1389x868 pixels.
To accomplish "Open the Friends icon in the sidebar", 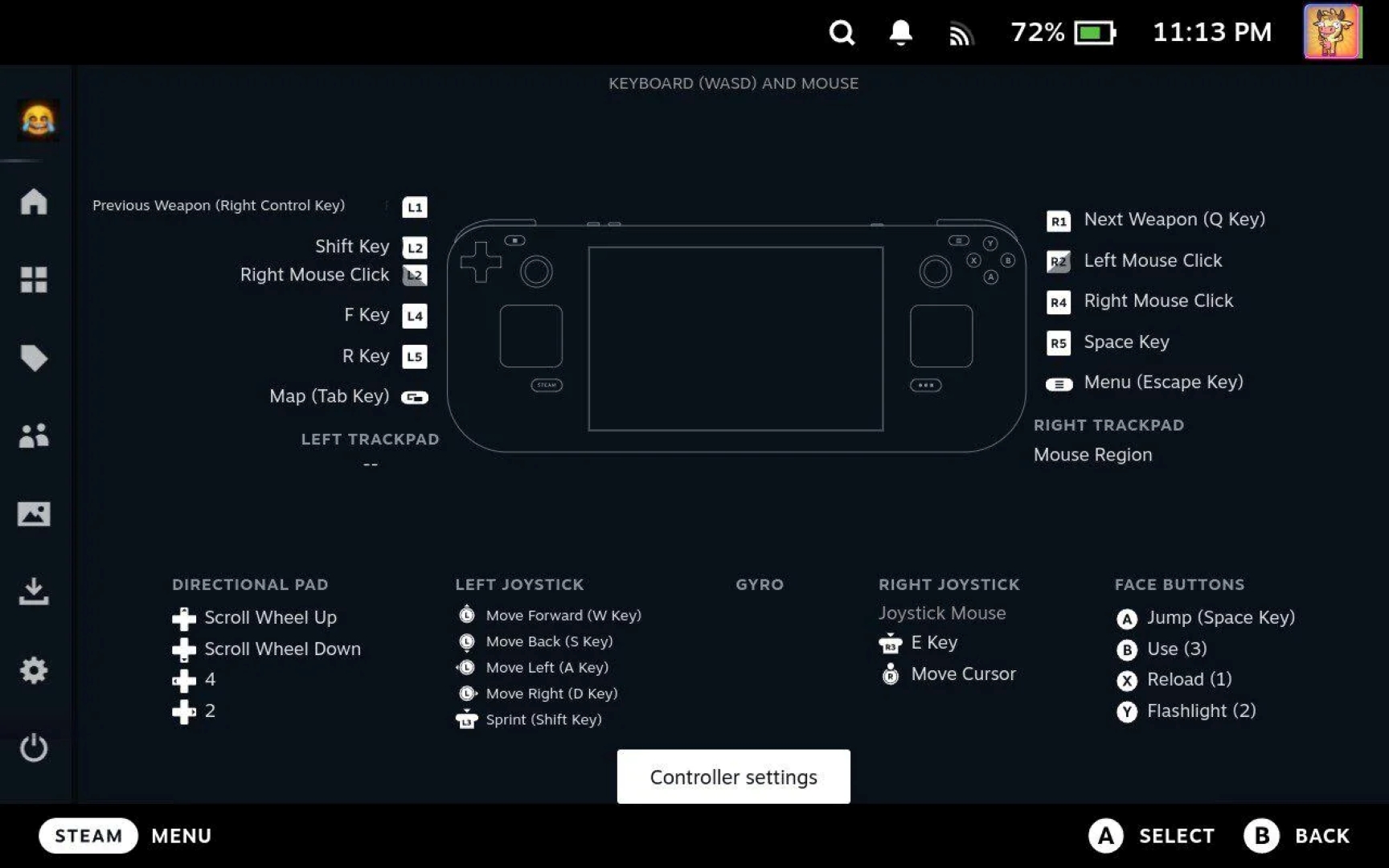I will coord(34,436).
